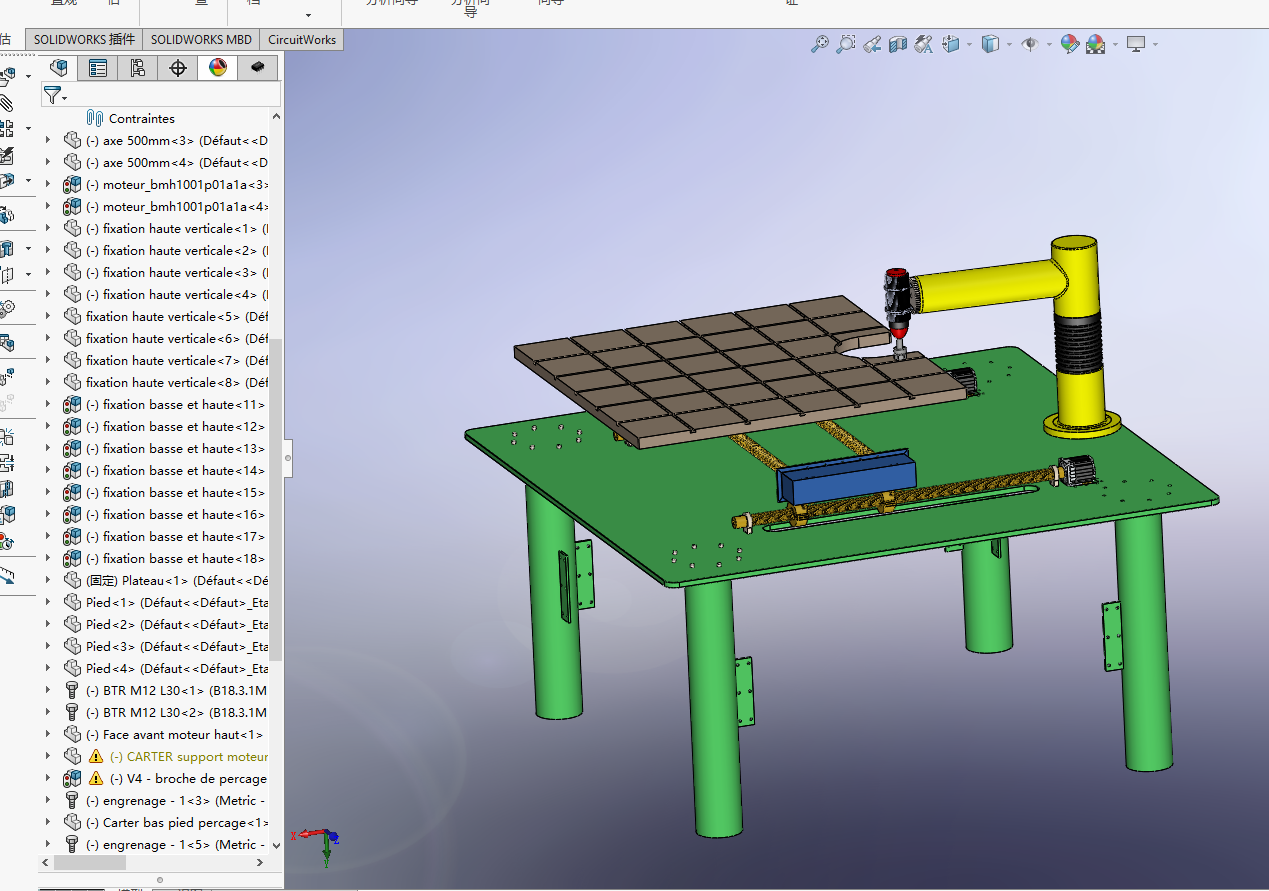Click the Zoom to Fit icon
The width and height of the screenshot is (1269, 891).
tap(820, 44)
